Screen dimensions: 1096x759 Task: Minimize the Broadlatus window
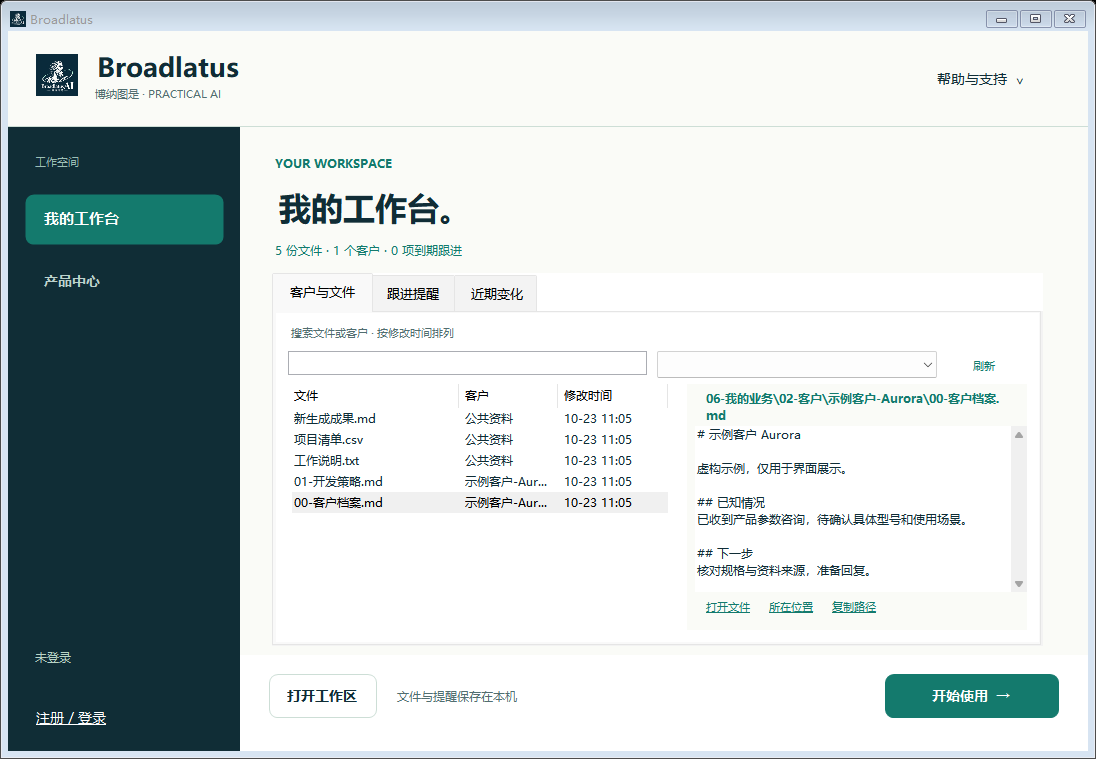click(1001, 19)
